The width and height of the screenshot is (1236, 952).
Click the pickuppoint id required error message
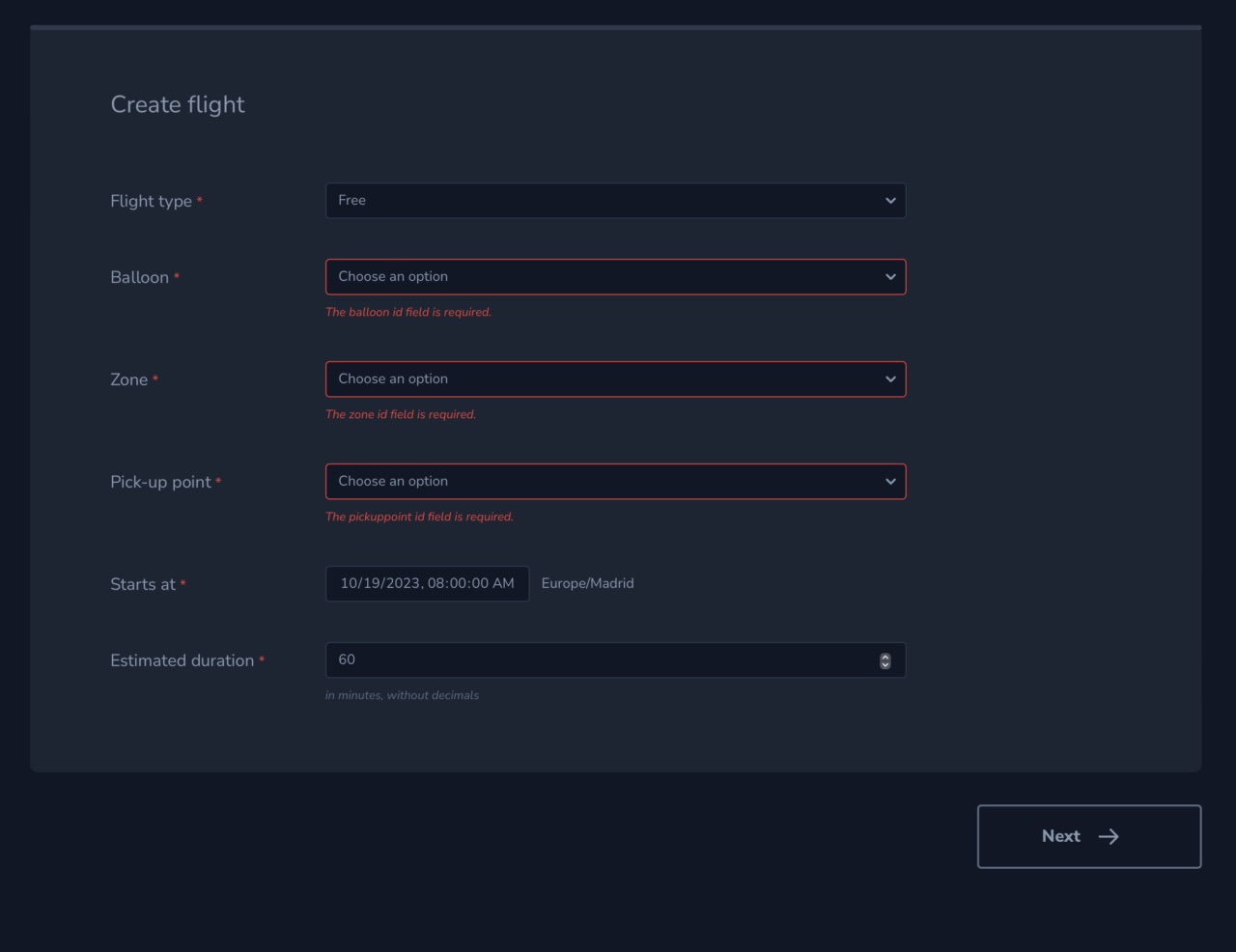[x=419, y=517]
